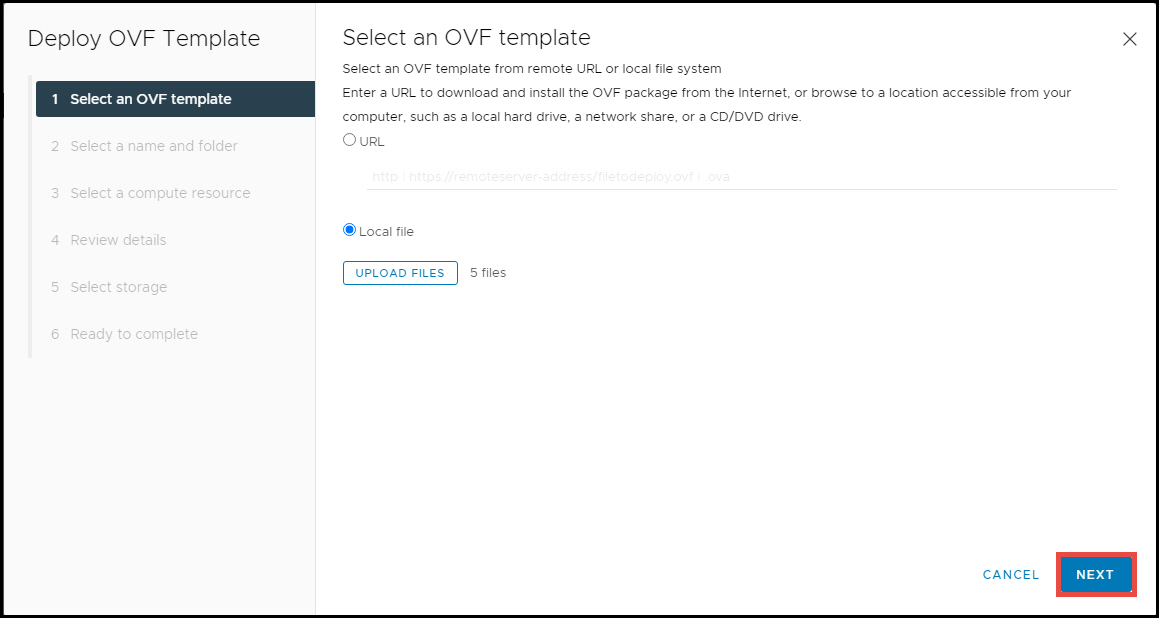Go to step 4 Review details
The image size is (1159, 618).
[109, 240]
